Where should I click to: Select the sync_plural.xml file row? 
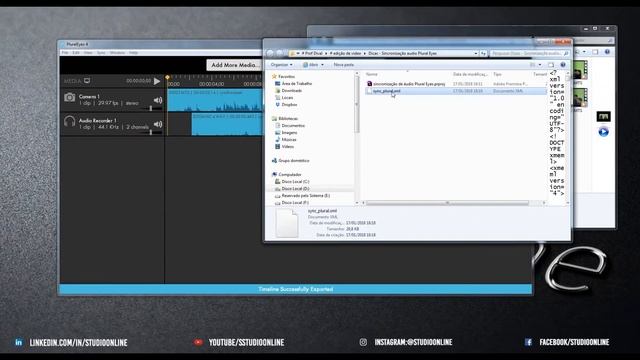pyautogui.click(x=456, y=91)
